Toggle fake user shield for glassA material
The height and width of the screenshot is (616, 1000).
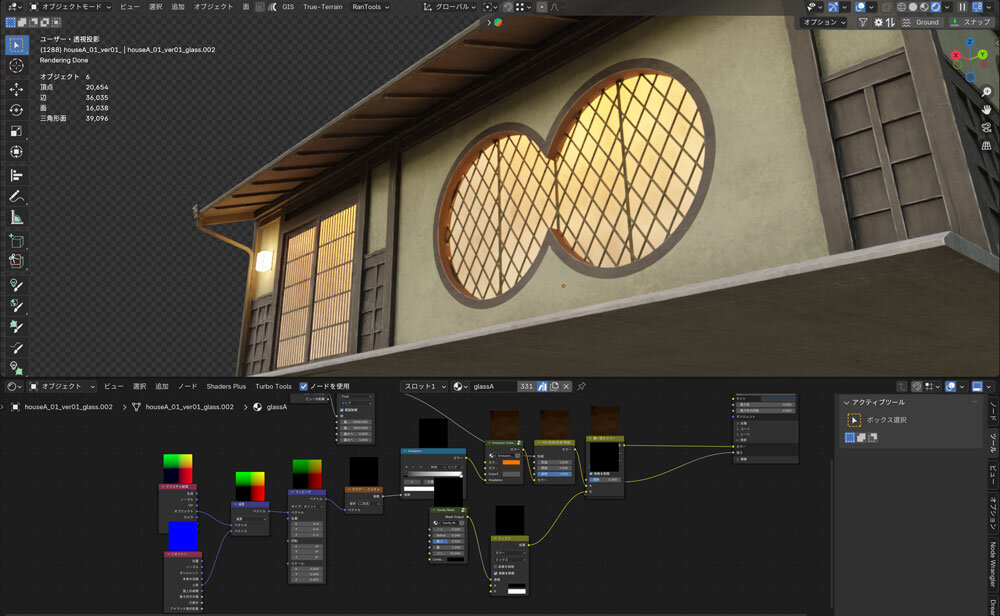[541, 386]
